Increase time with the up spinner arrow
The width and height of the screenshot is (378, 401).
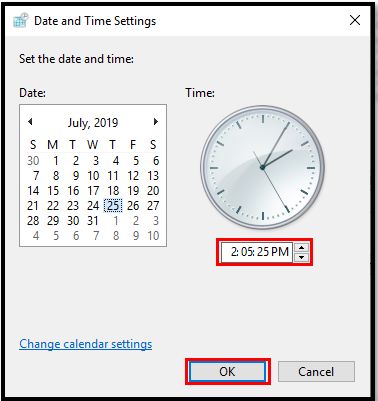click(302, 248)
